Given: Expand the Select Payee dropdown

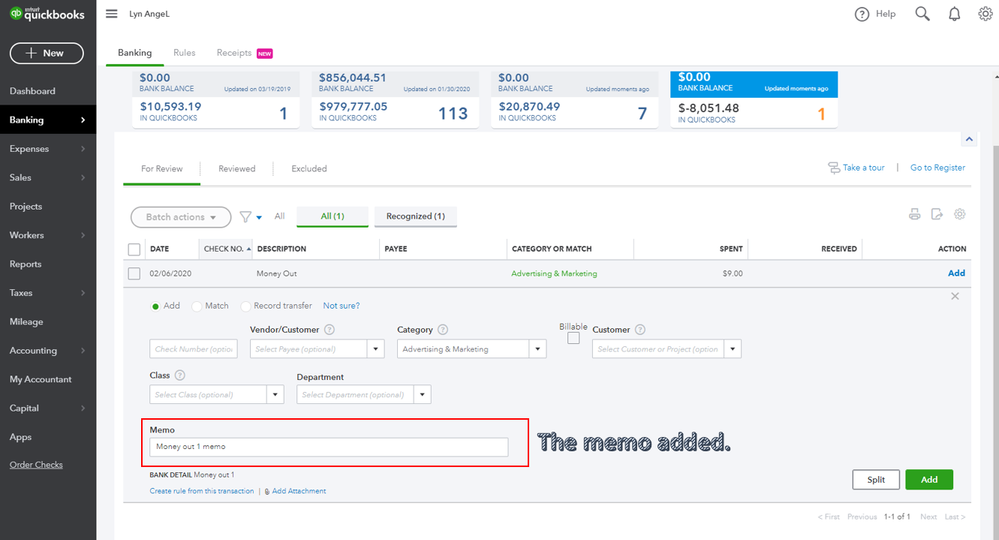Looking at the screenshot, I should coord(376,349).
